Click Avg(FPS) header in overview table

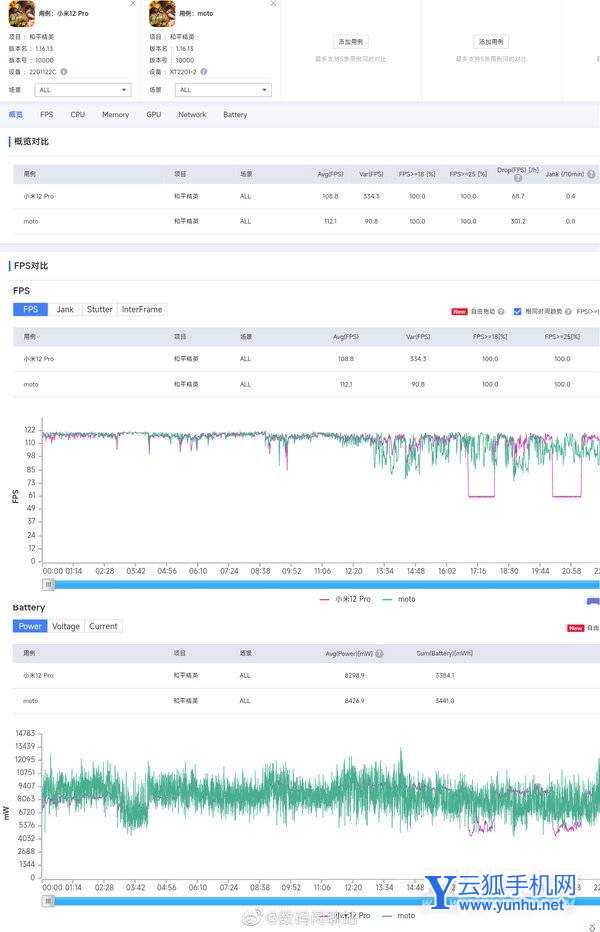click(x=330, y=174)
